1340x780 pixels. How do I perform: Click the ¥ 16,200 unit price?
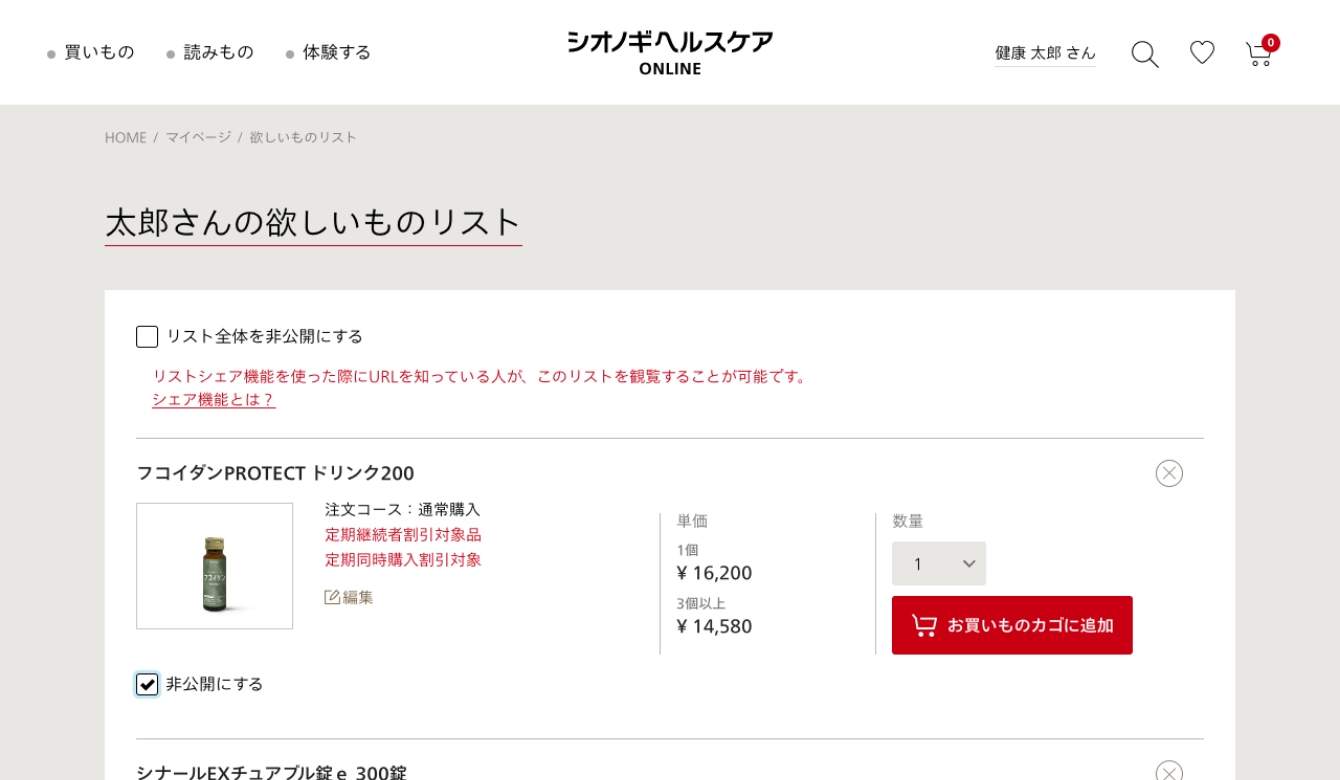(714, 573)
